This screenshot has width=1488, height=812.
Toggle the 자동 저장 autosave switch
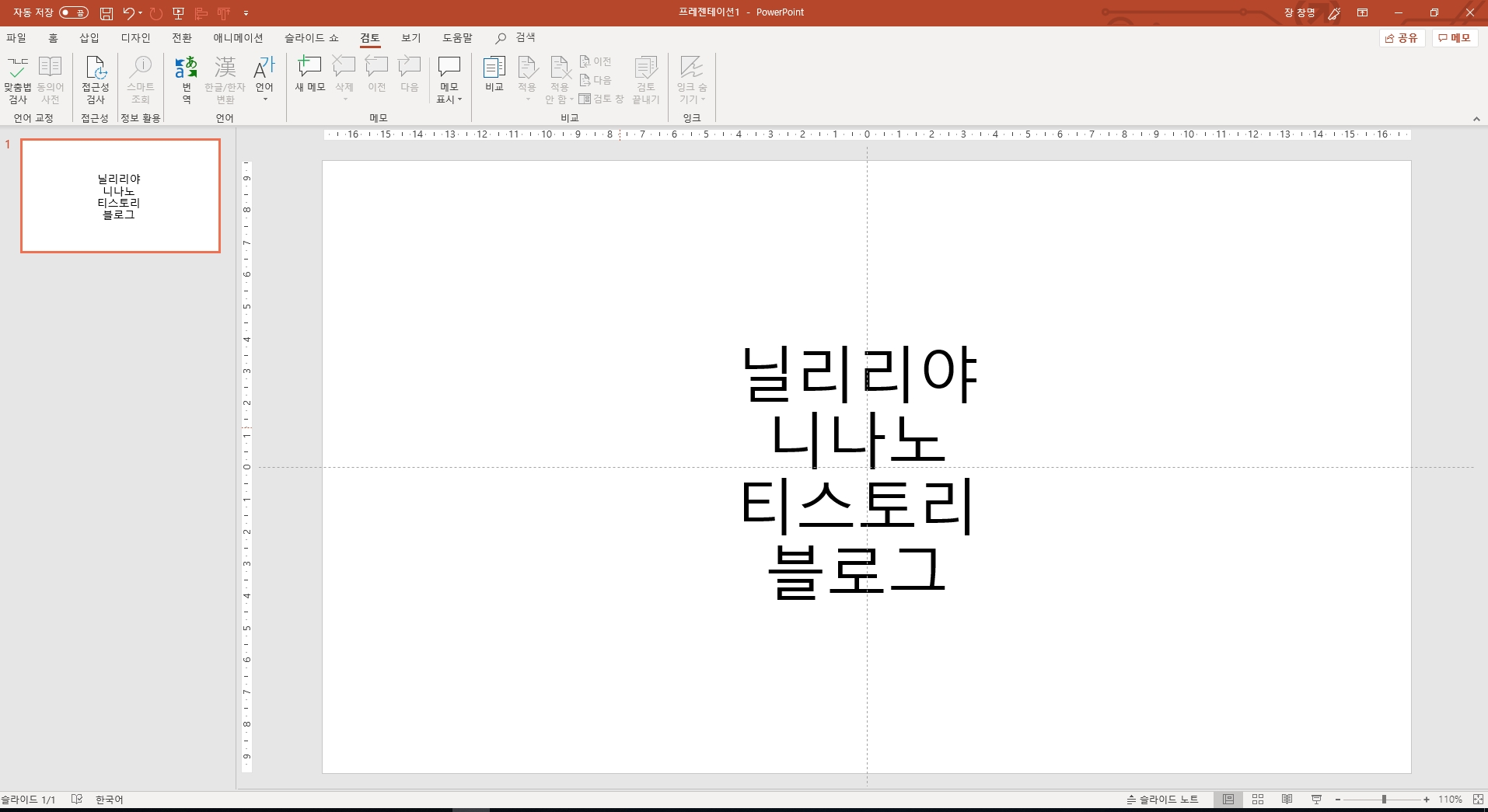coord(74,12)
